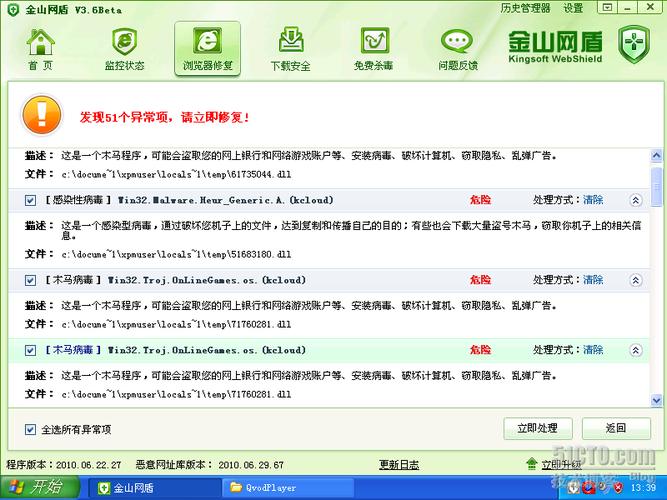667x500 pixels.
Task: Collapse the highlighted green OnLineGames.os row chevron
Action: [636, 350]
